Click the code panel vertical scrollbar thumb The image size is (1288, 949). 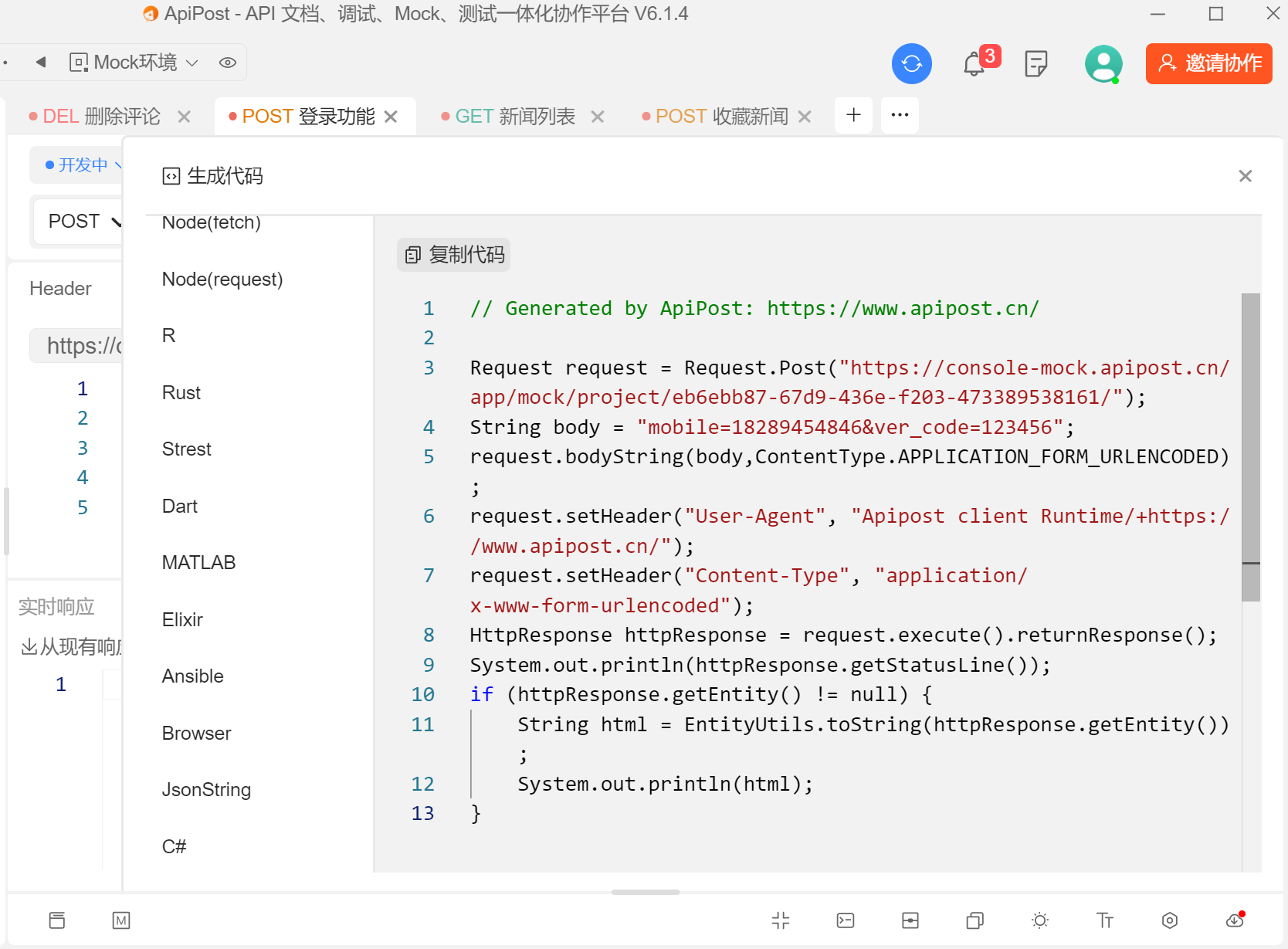tap(1251, 447)
